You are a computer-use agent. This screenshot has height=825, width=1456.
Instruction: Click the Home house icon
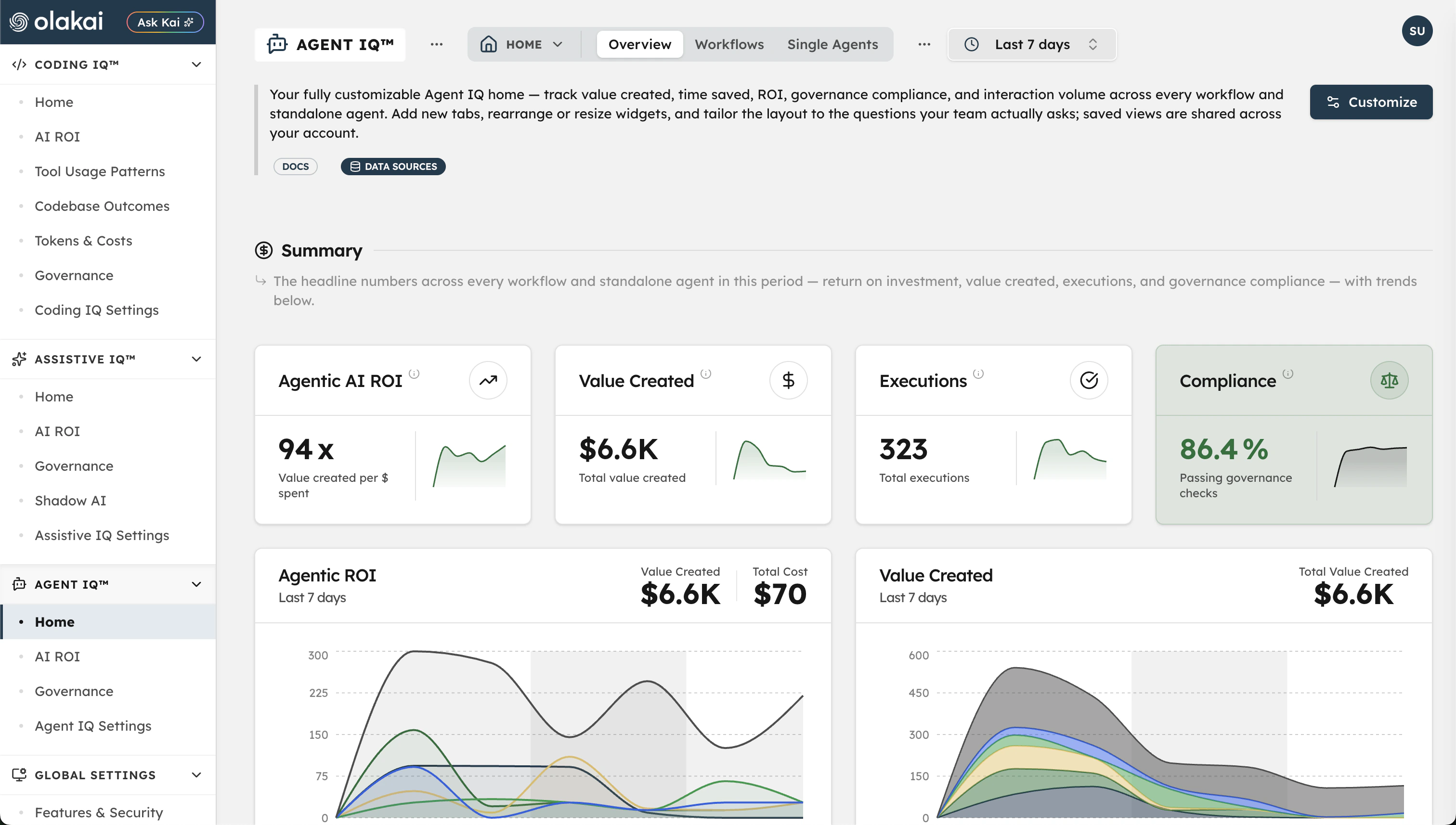point(489,44)
